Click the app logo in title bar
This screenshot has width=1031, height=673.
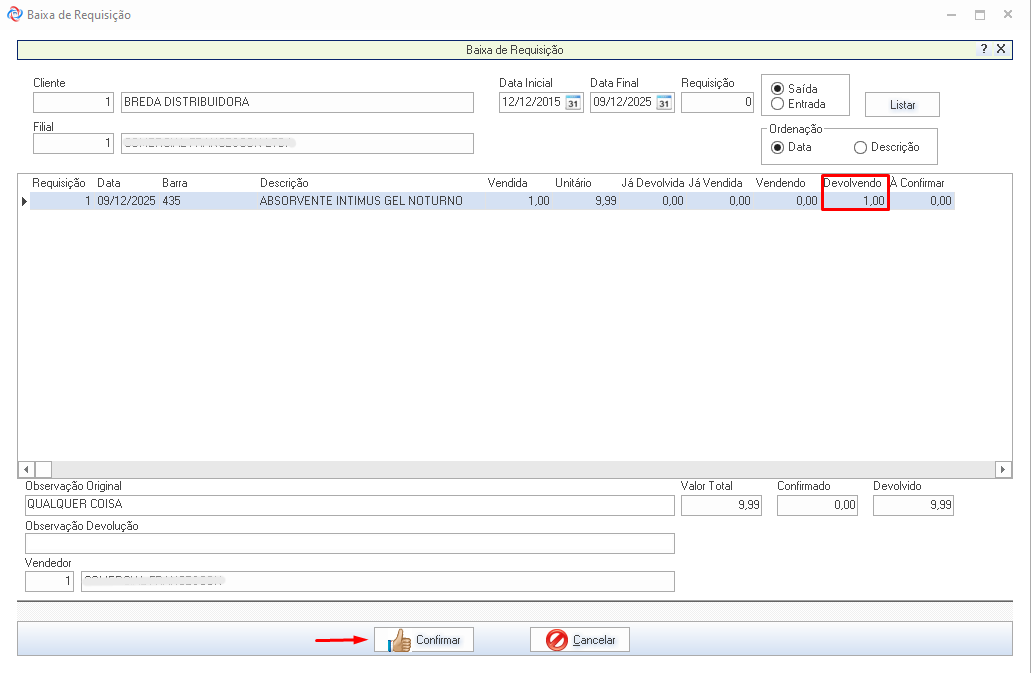point(13,15)
